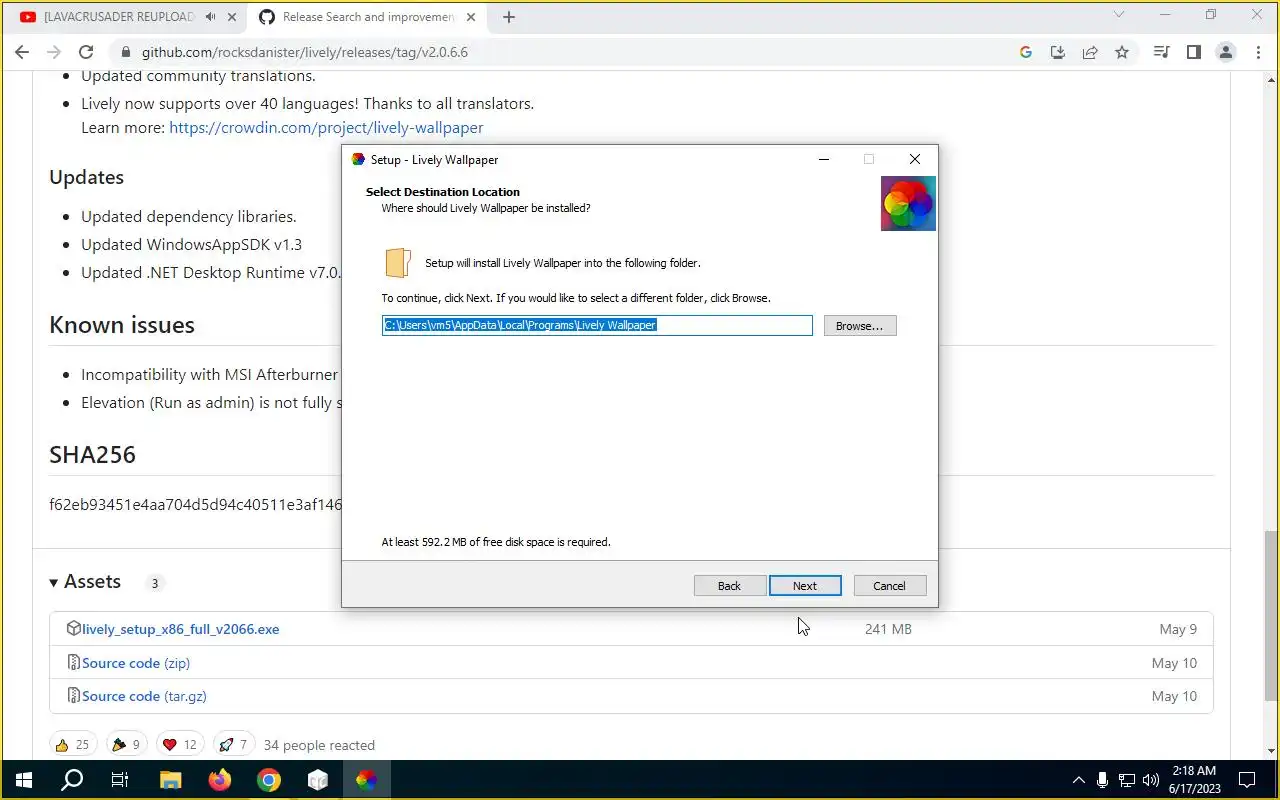Open the installer package taskbar icon
1280x800 pixels.
[x=317, y=780]
